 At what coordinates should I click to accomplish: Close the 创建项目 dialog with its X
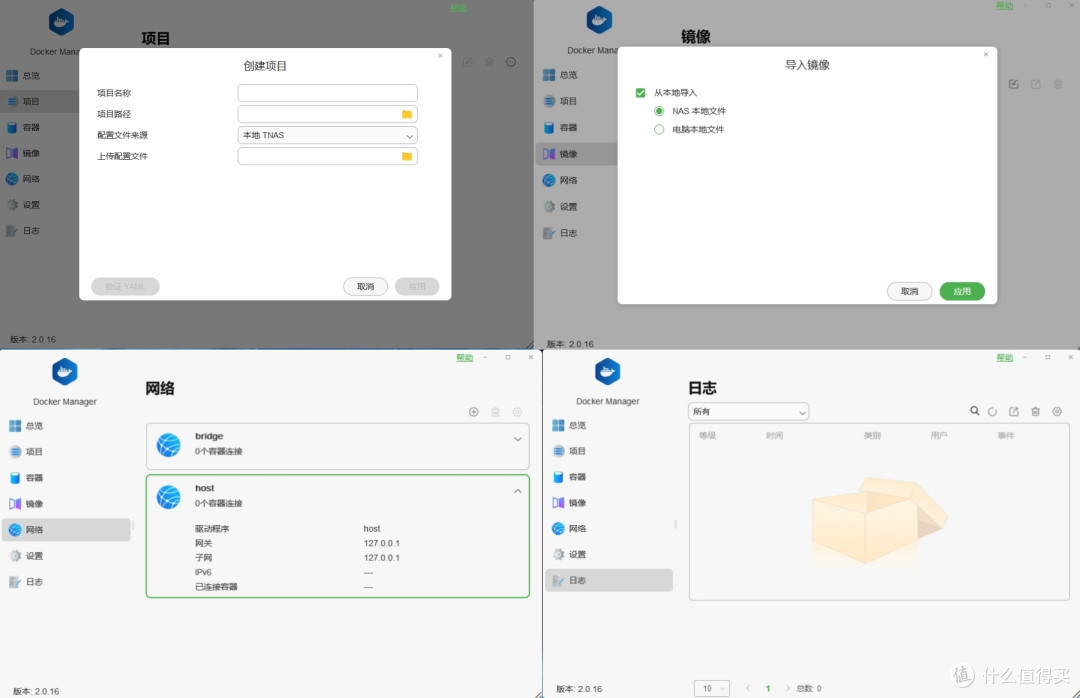point(440,56)
